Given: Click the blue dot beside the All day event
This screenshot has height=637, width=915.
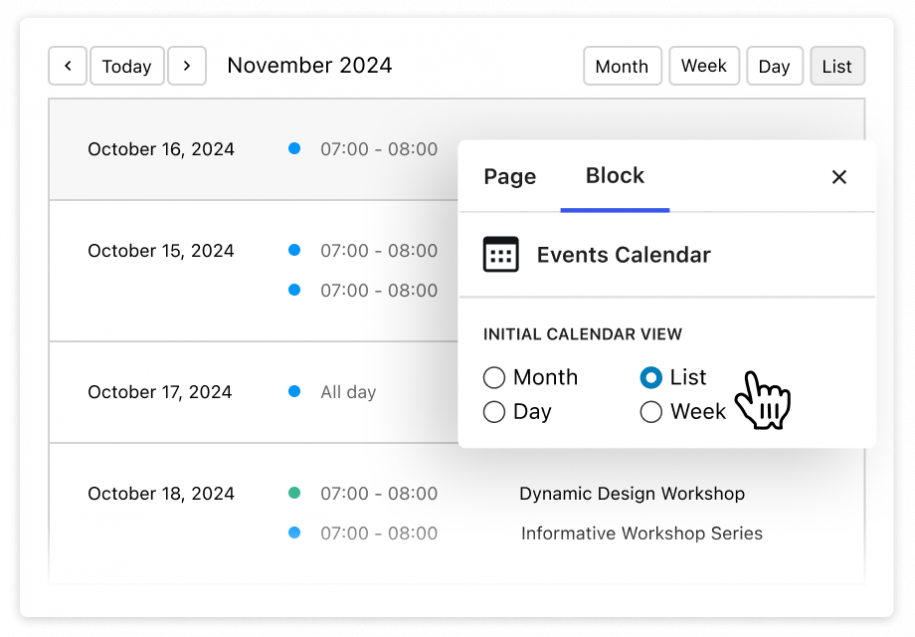Looking at the screenshot, I should point(294,392).
